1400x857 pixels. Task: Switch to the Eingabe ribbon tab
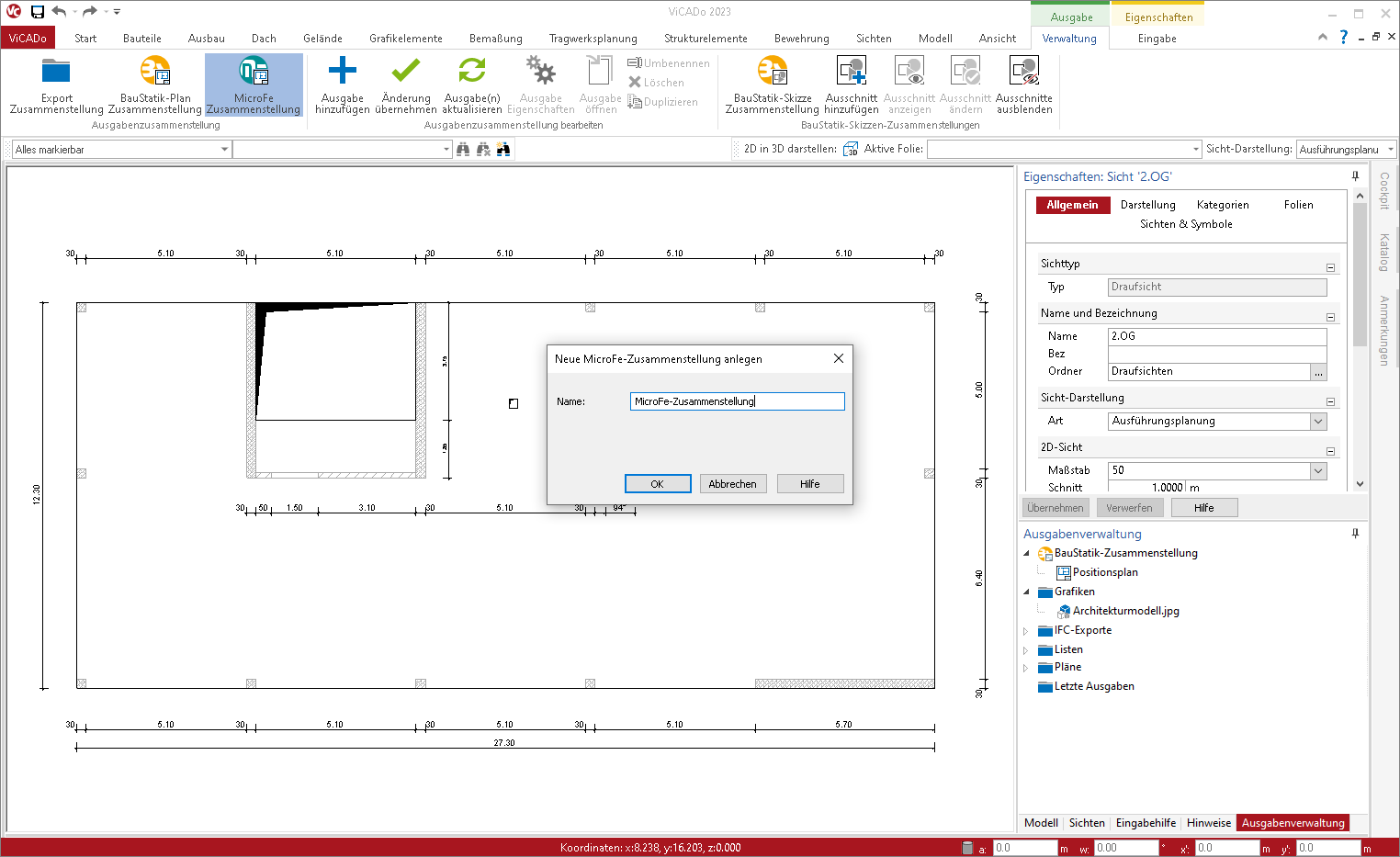pyautogui.click(x=1157, y=39)
